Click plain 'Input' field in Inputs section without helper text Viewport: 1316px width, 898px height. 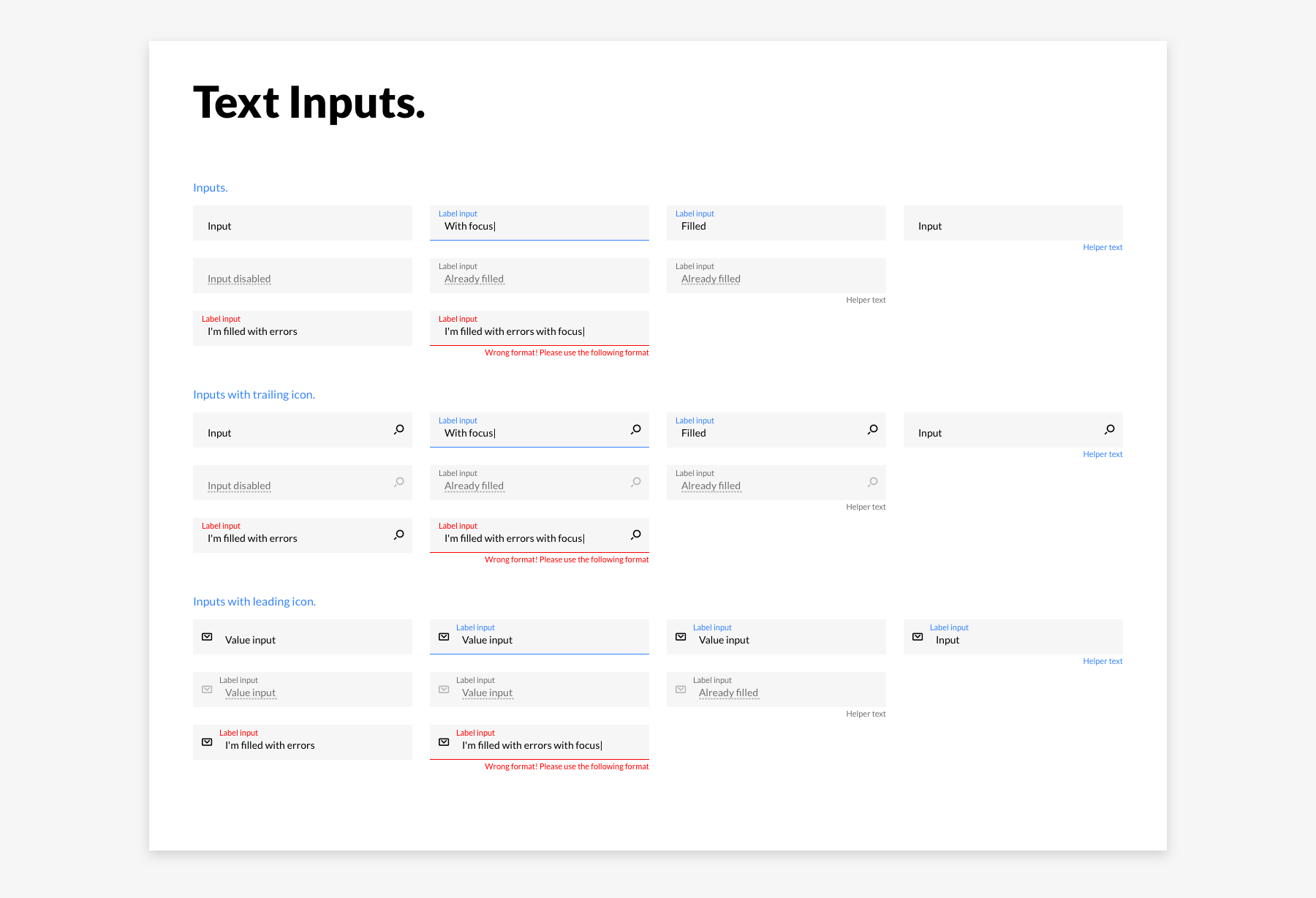tap(303, 223)
